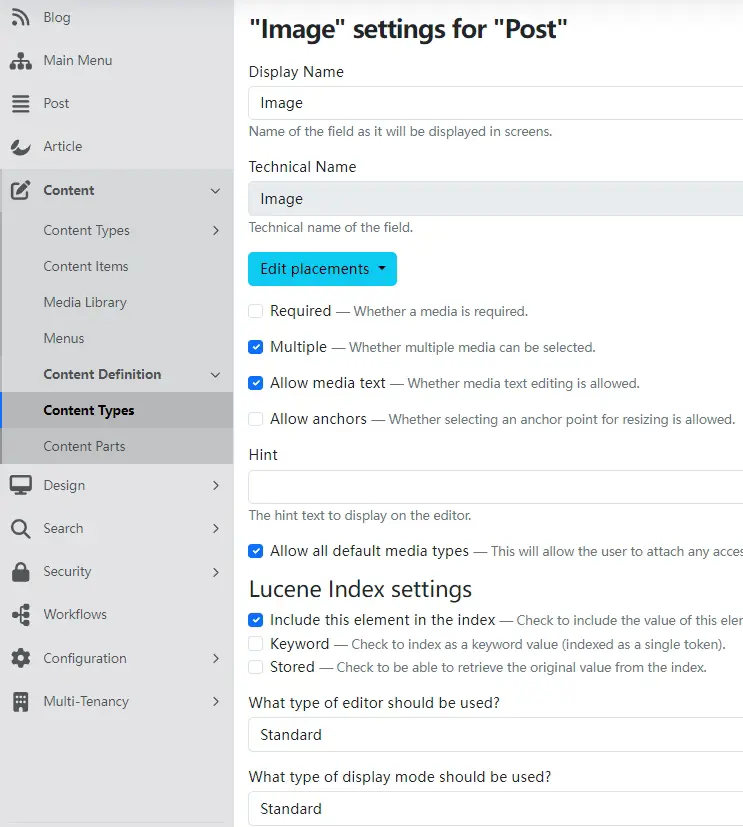Click into the Hint text field
Viewport: 743px width, 827px height.
click(495, 487)
